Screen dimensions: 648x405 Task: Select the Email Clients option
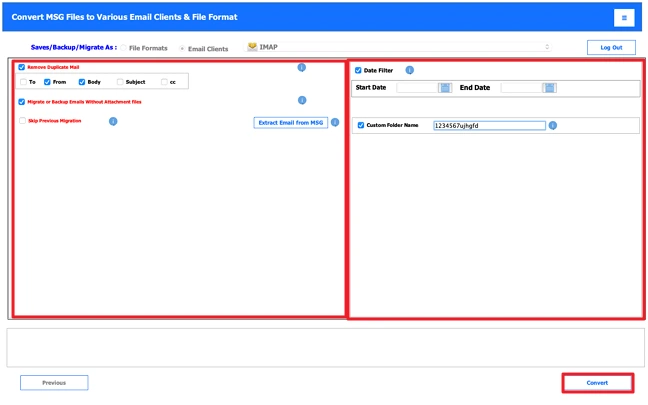pyautogui.click(x=182, y=48)
